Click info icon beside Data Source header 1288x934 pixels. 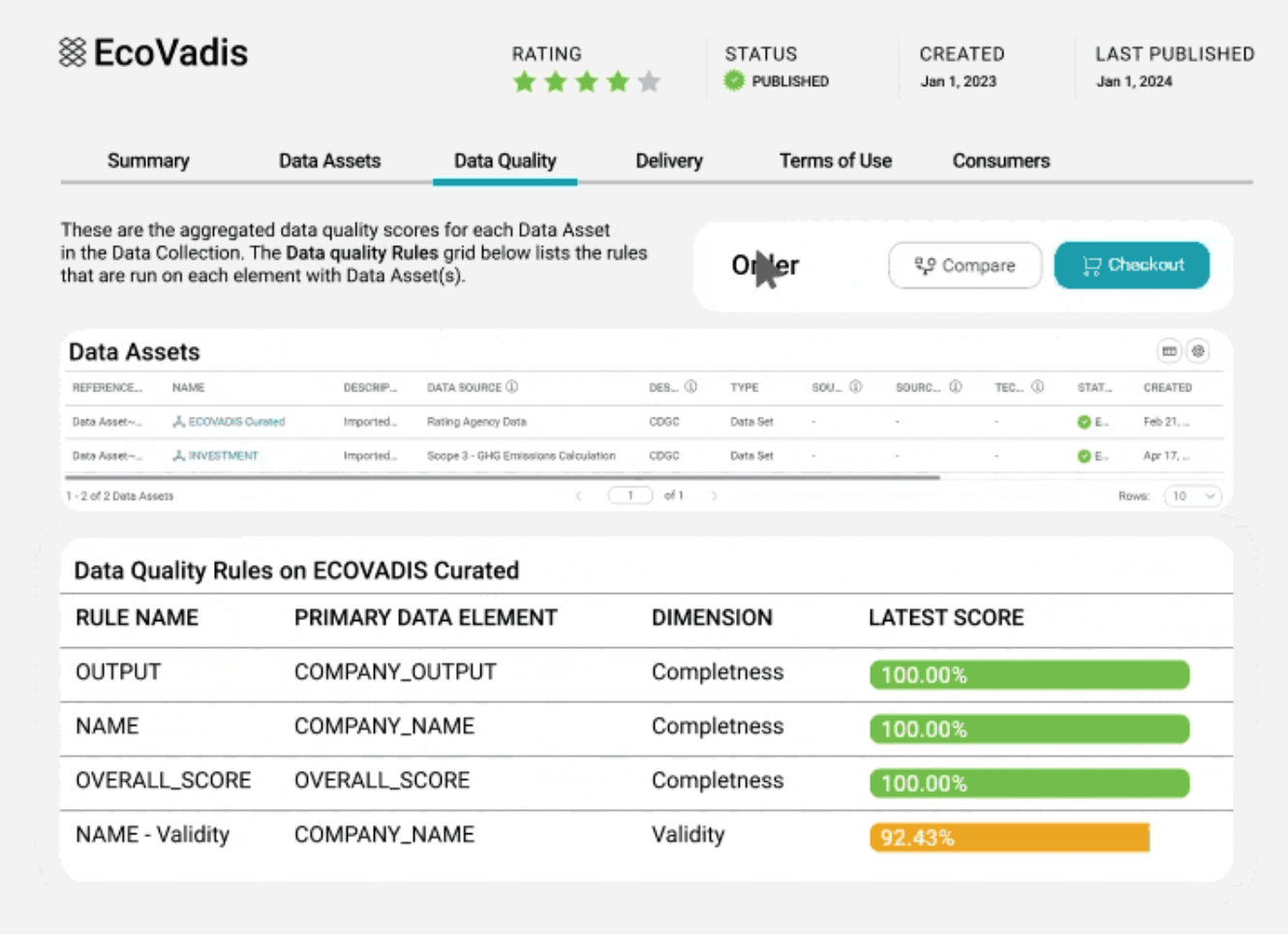coord(512,387)
